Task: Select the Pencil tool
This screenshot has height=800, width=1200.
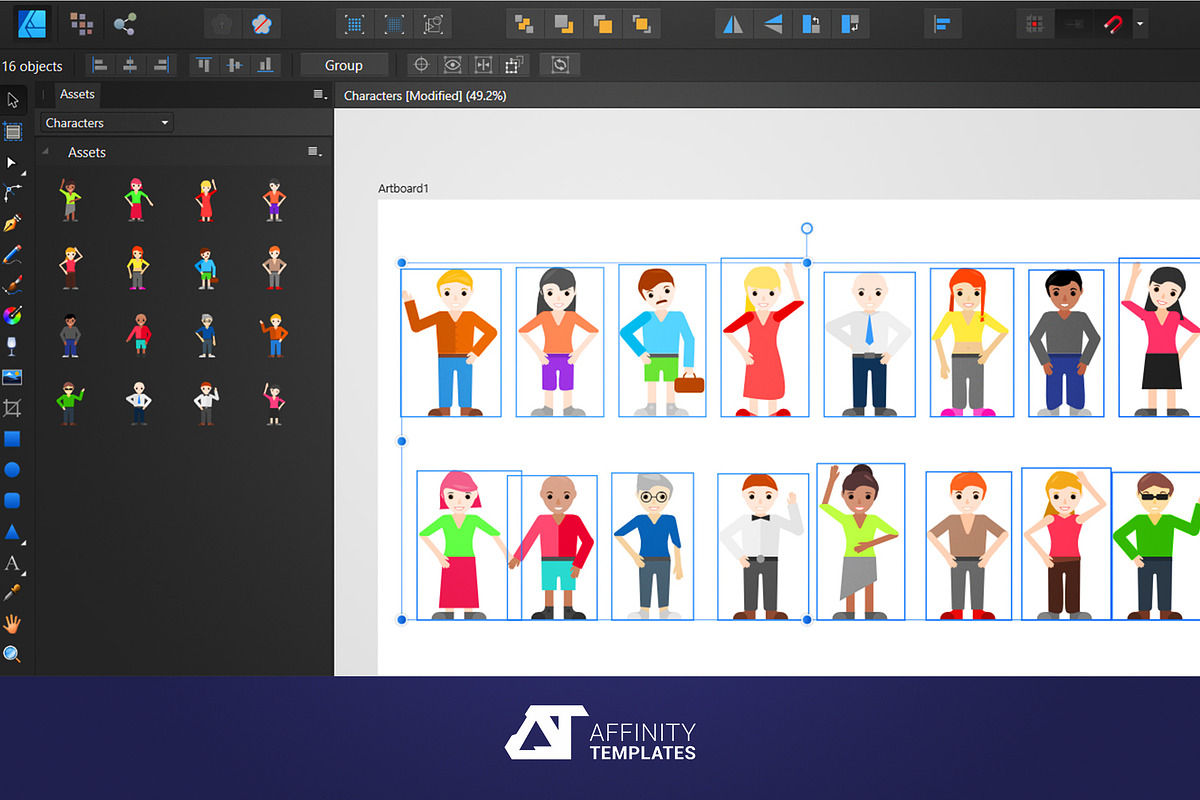Action: 13,254
